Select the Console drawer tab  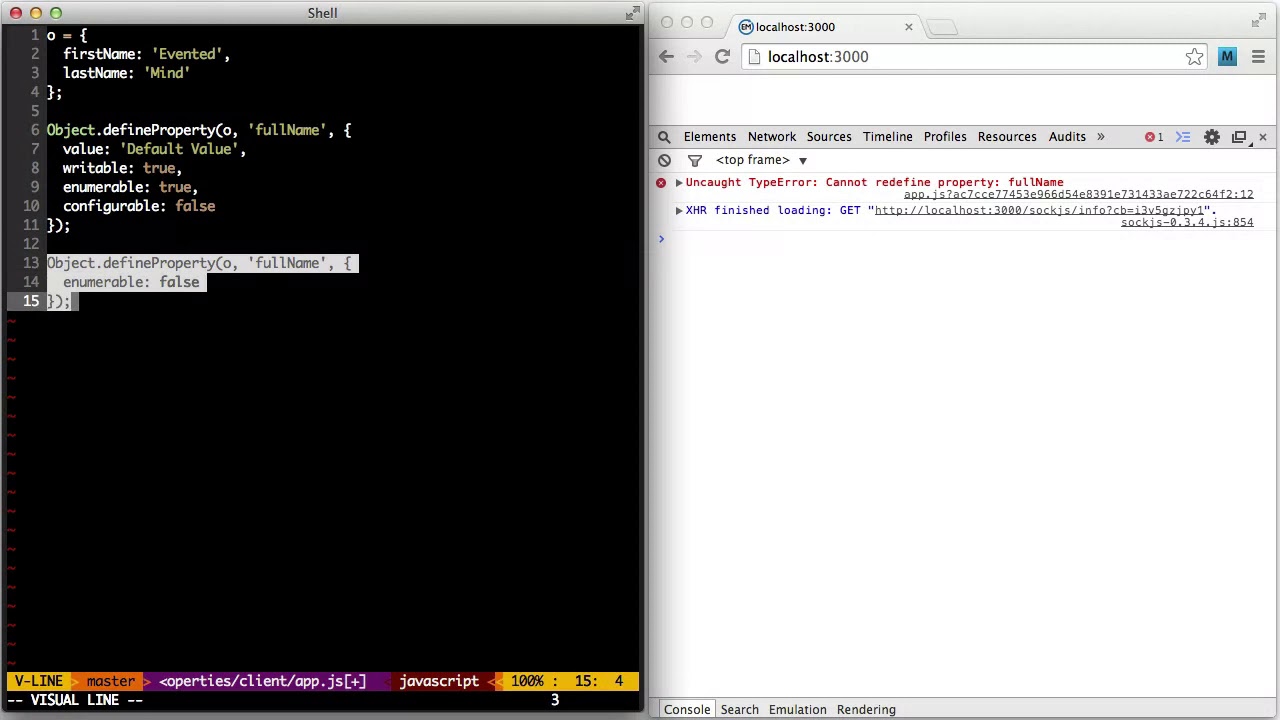click(x=687, y=710)
